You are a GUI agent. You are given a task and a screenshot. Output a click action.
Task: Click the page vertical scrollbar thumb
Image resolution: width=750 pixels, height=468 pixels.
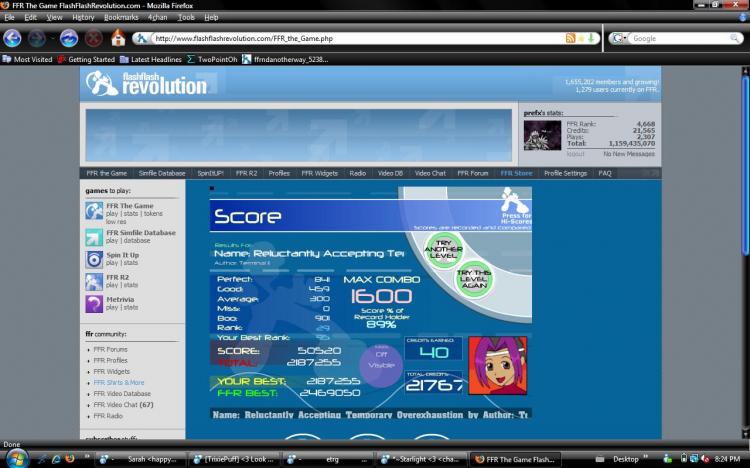pyautogui.click(x=745, y=165)
